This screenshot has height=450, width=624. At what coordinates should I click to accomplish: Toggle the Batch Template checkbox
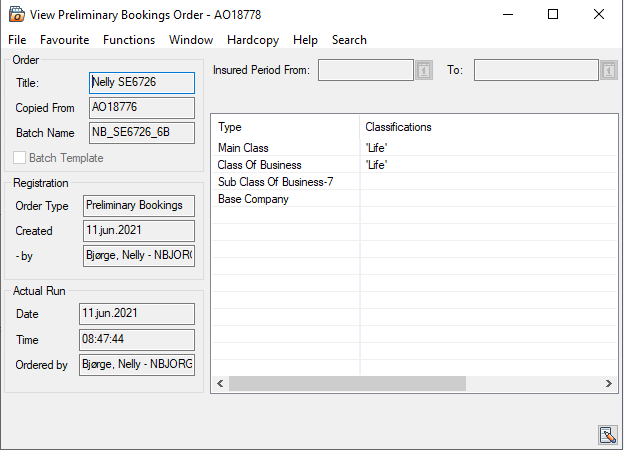[20, 158]
